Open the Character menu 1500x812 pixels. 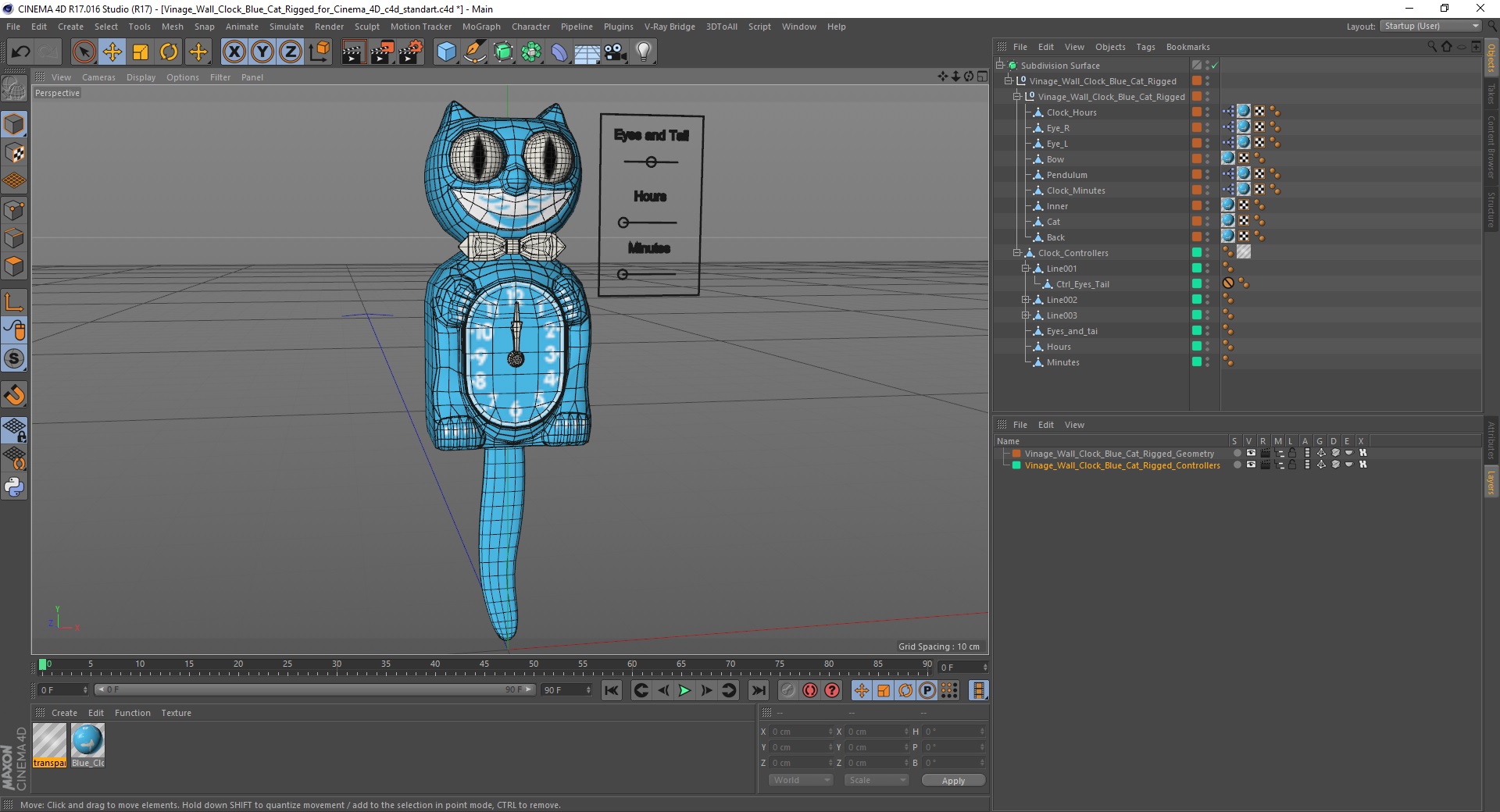[531, 27]
